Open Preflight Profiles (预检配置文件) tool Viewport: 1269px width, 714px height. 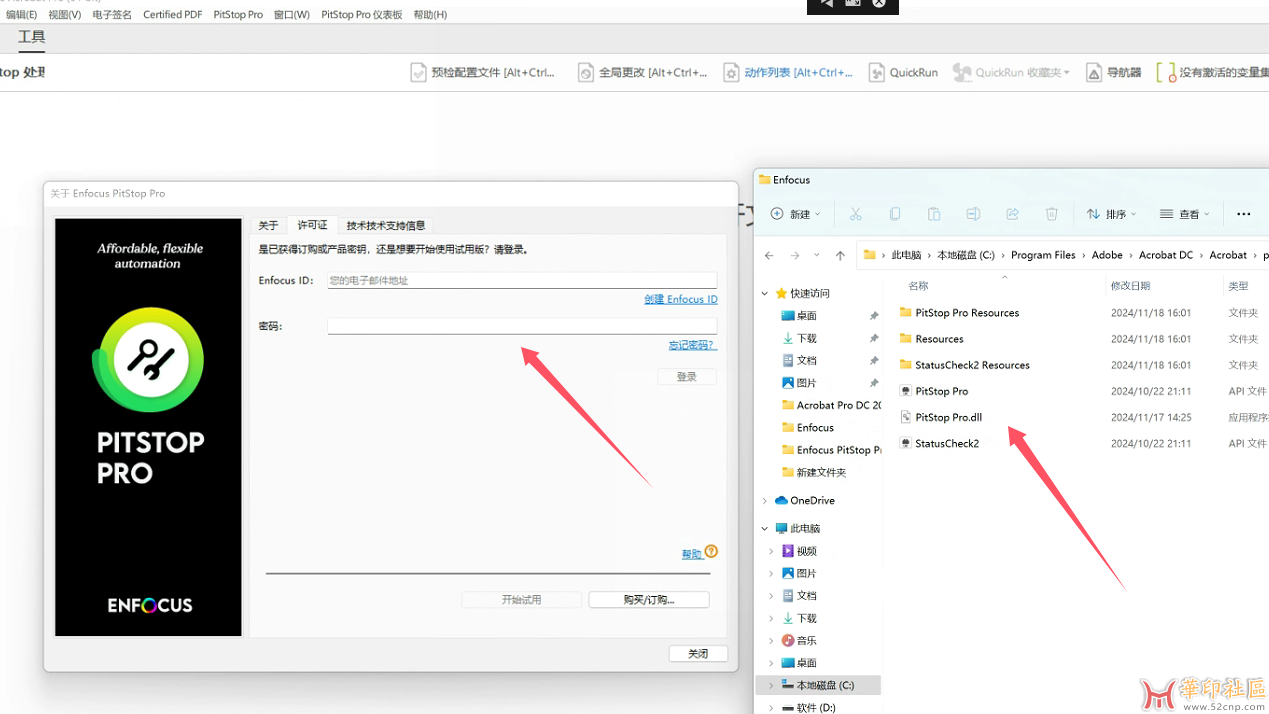483,72
